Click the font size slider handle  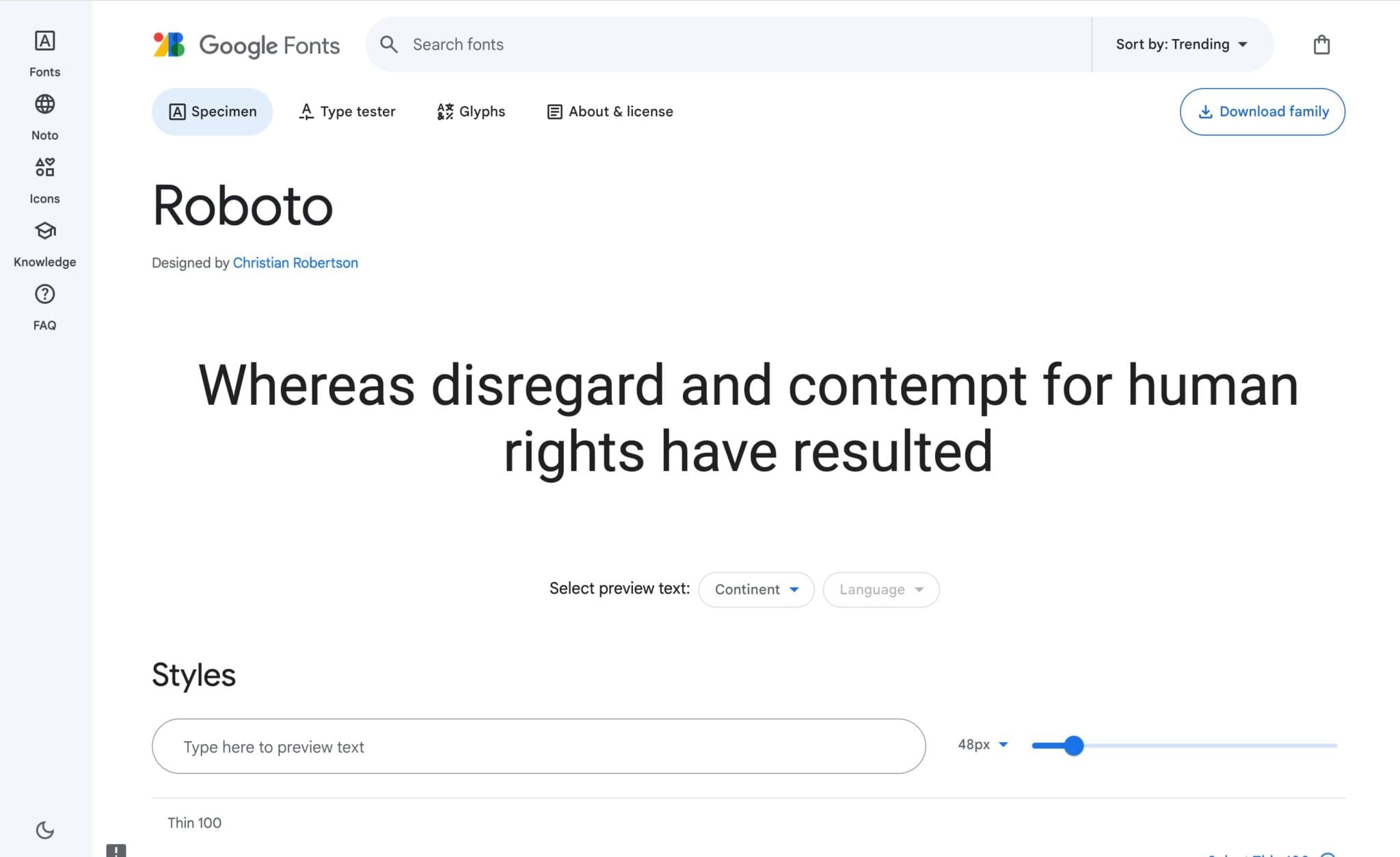(1073, 746)
